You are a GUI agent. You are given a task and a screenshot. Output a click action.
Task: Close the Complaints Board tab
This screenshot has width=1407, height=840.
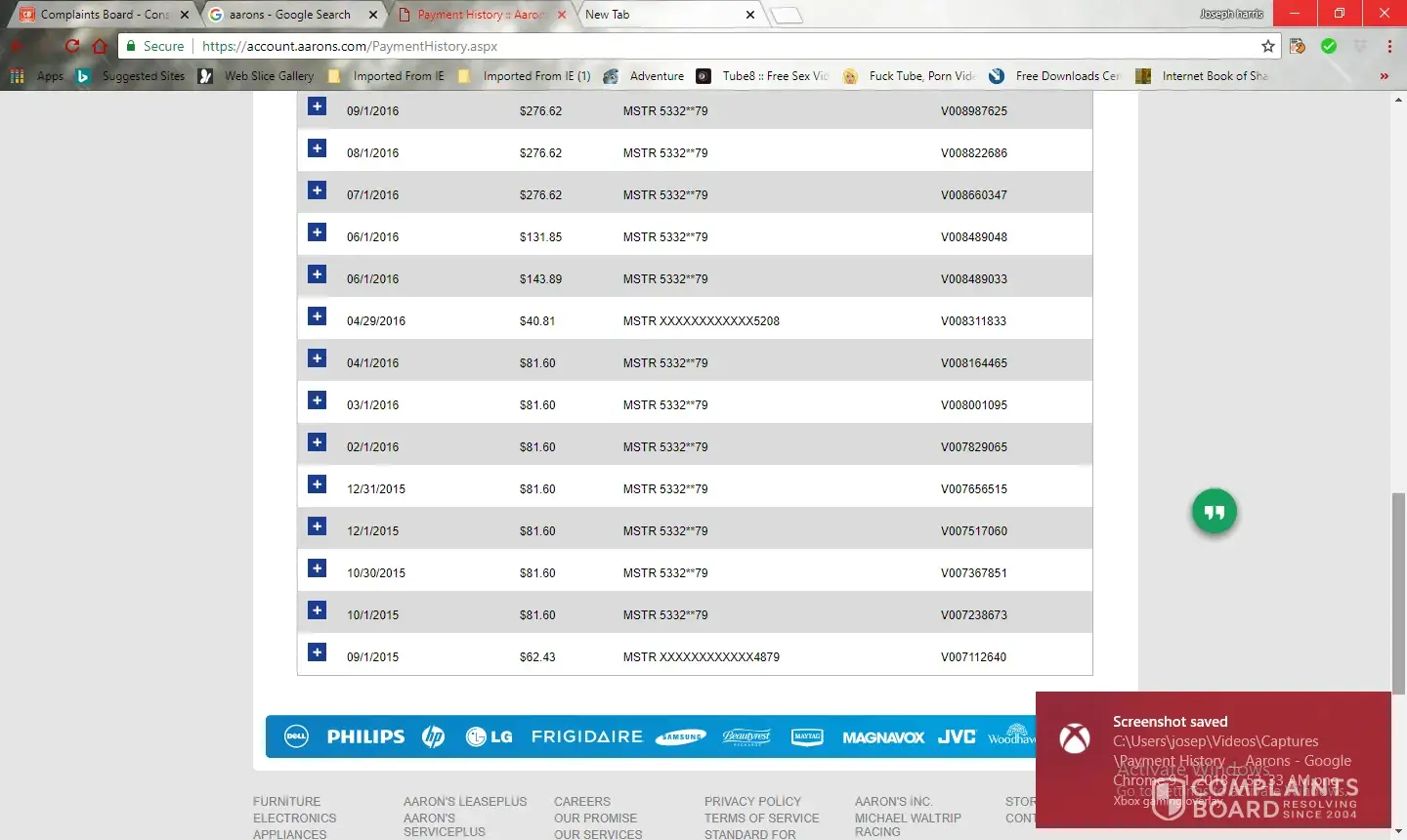[x=185, y=15]
